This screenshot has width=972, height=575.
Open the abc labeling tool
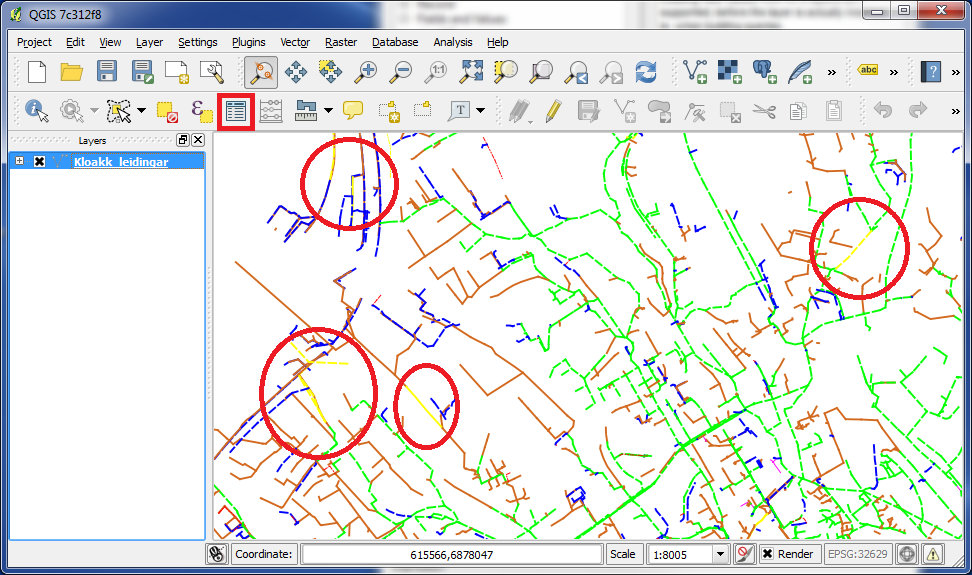868,70
